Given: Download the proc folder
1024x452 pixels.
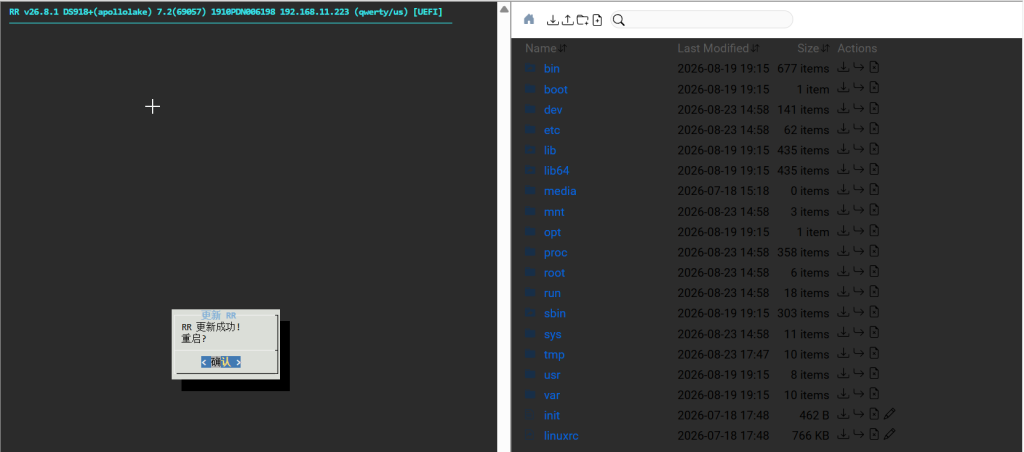Looking at the screenshot, I should (844, 251).
